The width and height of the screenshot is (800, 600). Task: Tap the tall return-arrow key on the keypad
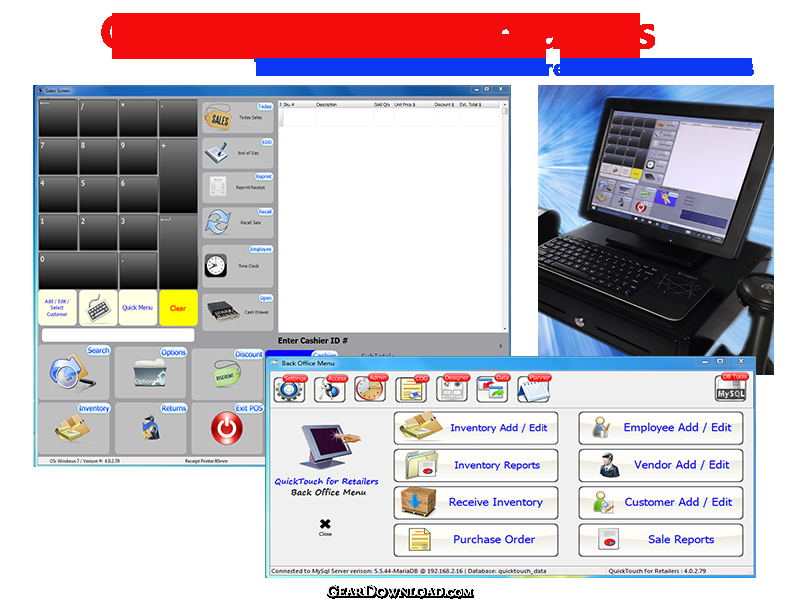178,252
